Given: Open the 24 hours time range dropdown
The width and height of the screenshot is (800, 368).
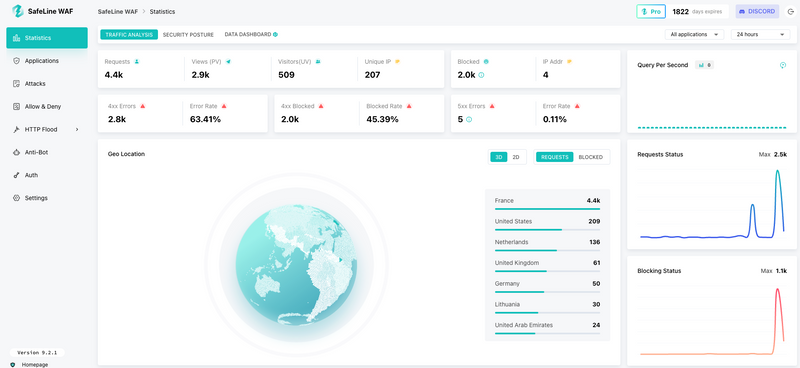Looking at the screenshot, I should tap(760, 35).
